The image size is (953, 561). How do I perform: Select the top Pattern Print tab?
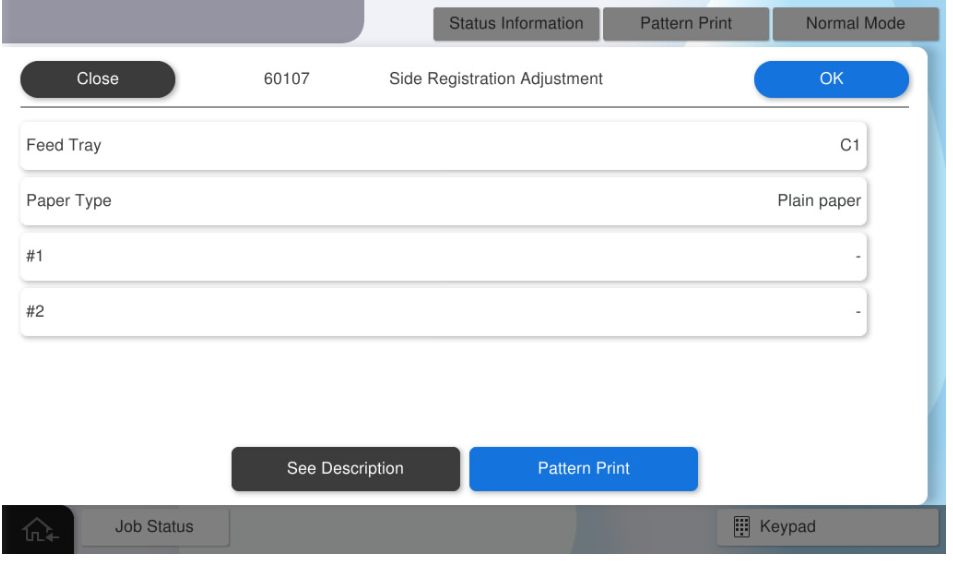(686, 24)
